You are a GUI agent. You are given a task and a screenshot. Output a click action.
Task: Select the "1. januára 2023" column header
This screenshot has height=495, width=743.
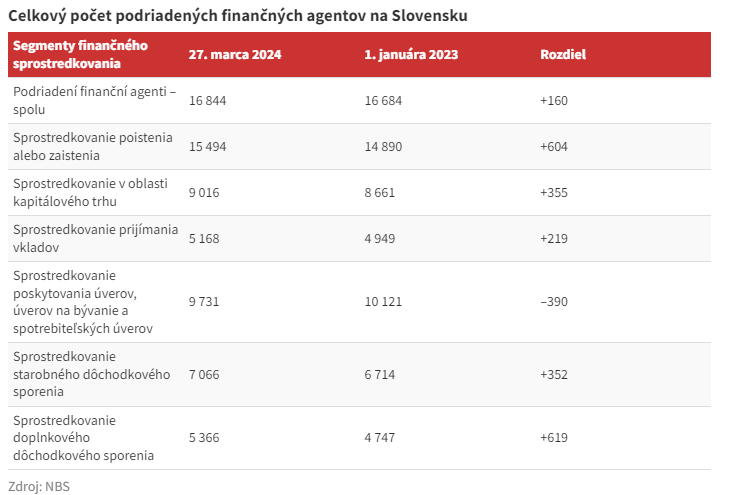[x=411, y=54]
